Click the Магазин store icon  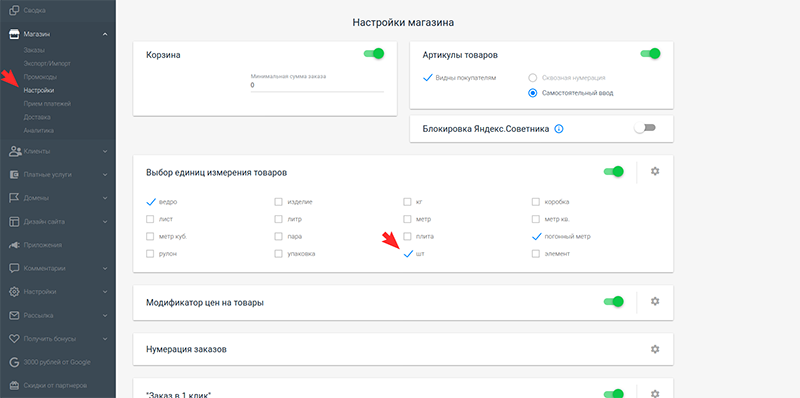click(x=14, y=34)
